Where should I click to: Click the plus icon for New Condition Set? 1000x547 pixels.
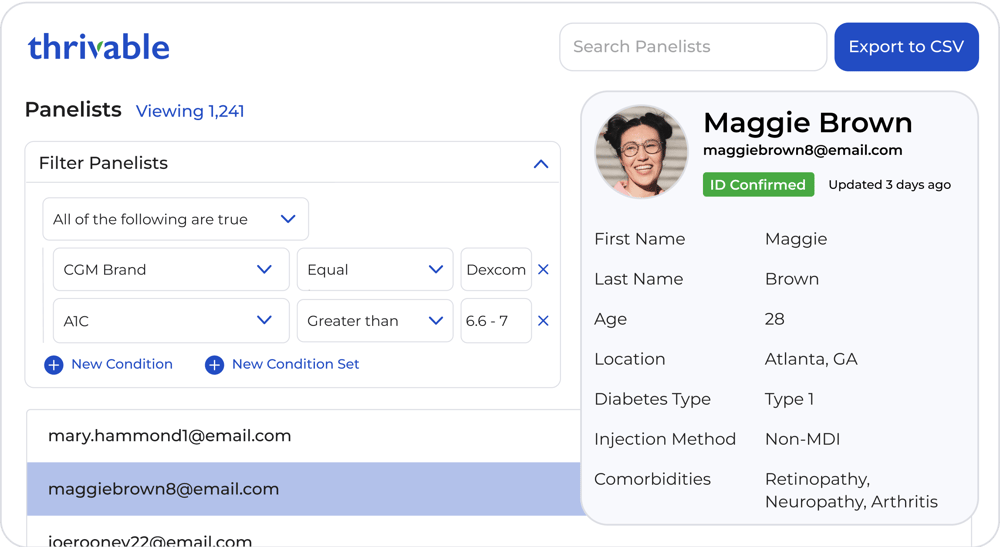214,365
